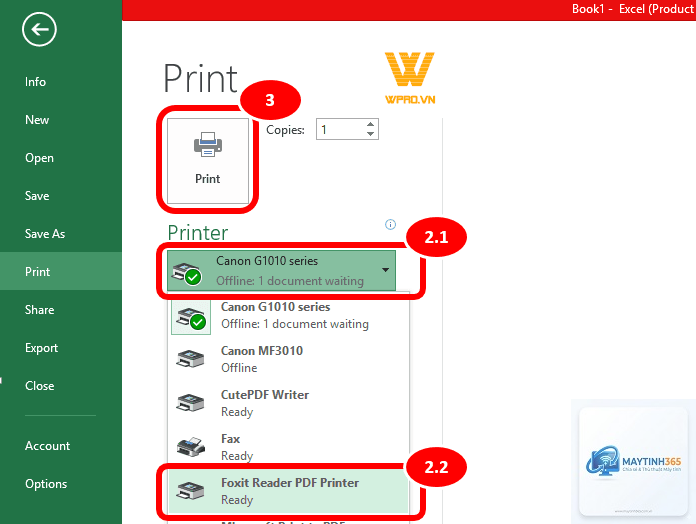
Task: Select Foxit Reader PDF Printer
Action: [x=289, y=491]
